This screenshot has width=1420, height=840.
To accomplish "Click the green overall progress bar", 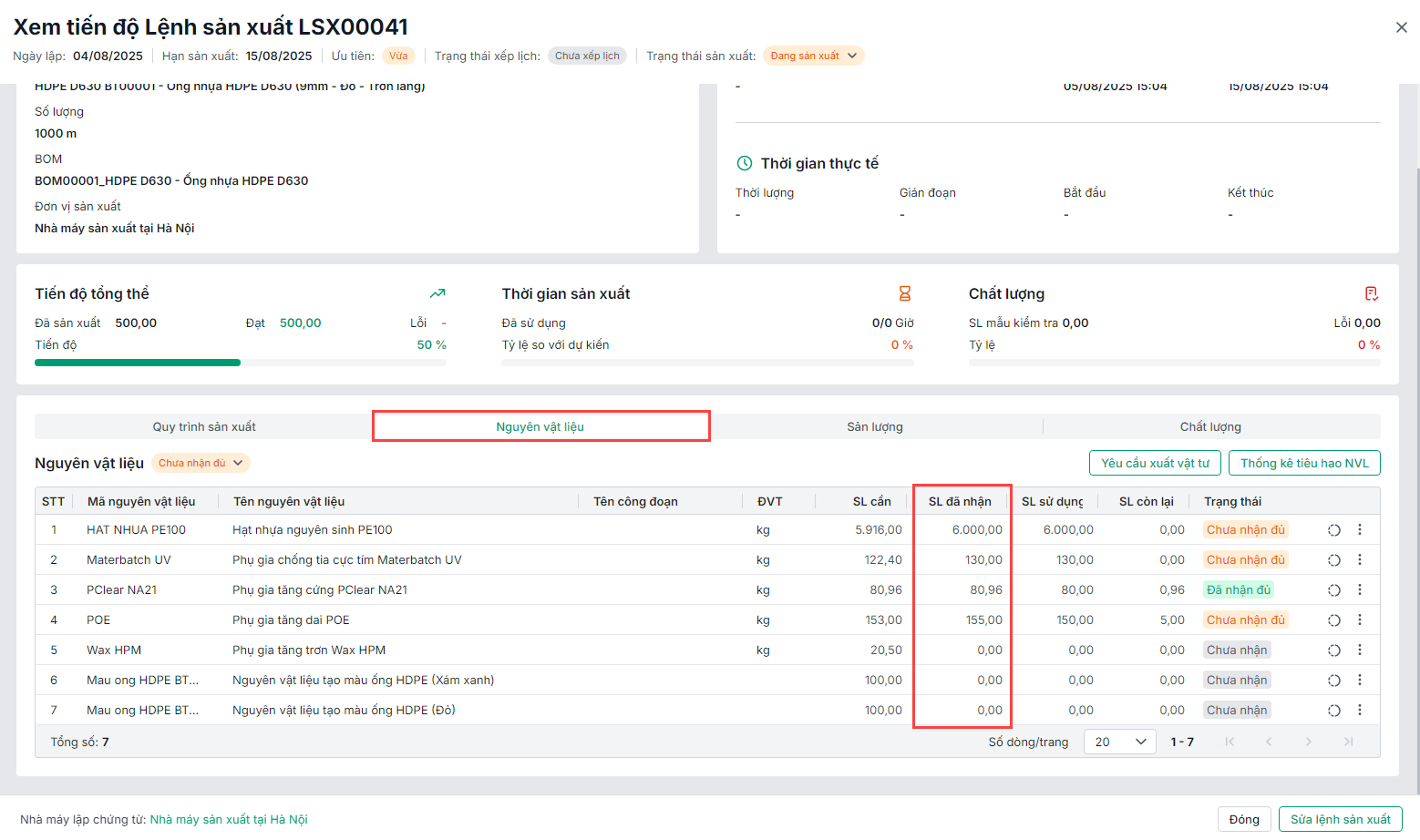I will pyautogui.click(x=138, y=363).
